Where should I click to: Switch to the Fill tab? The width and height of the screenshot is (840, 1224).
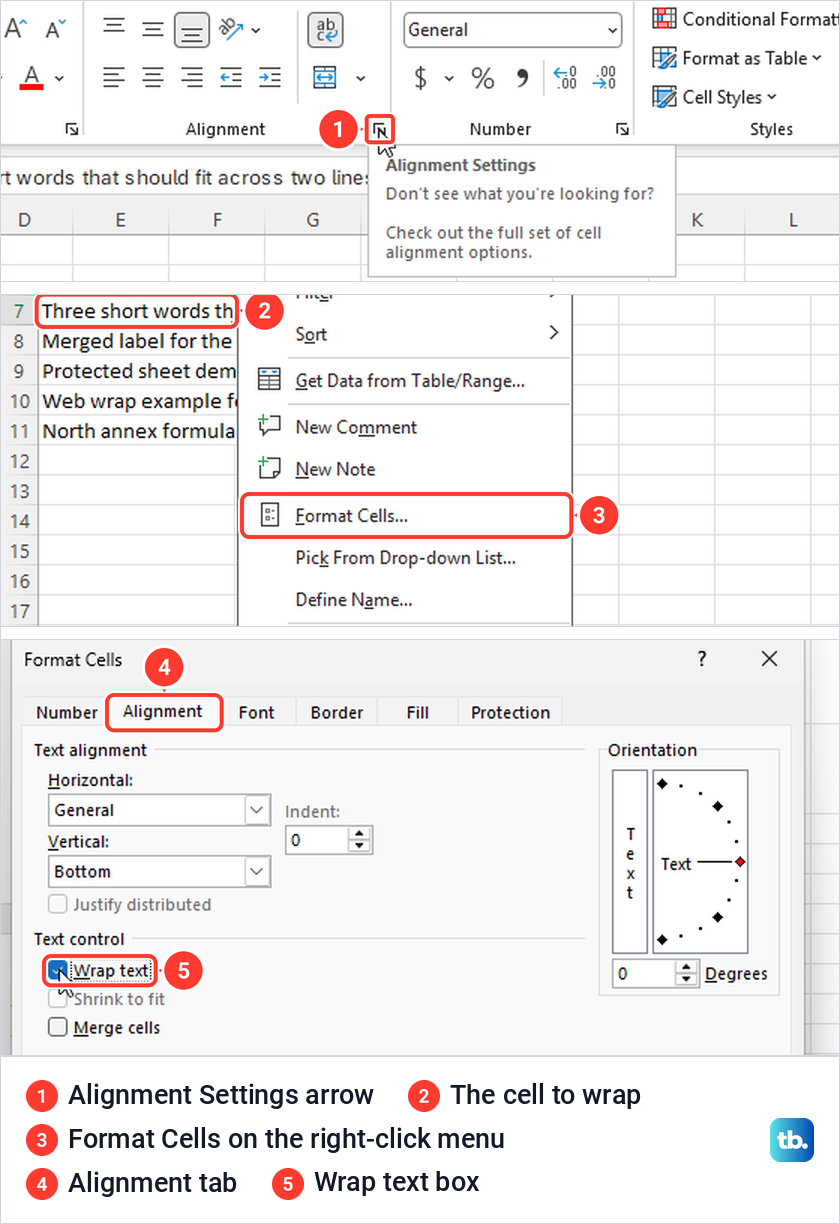pyautogui.click(x=418, y=712)
